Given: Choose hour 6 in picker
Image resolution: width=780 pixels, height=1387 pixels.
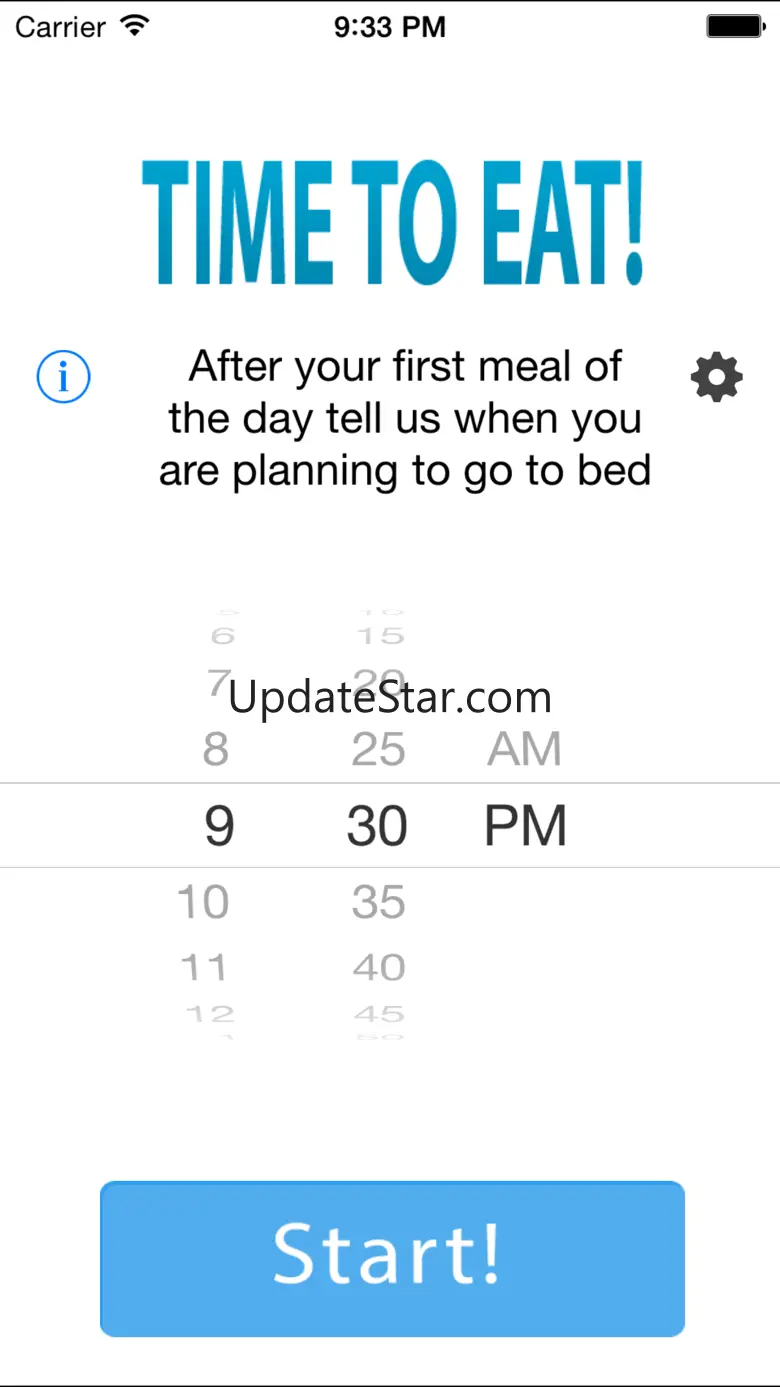Looking at the screenshot, I should [222, 635].
